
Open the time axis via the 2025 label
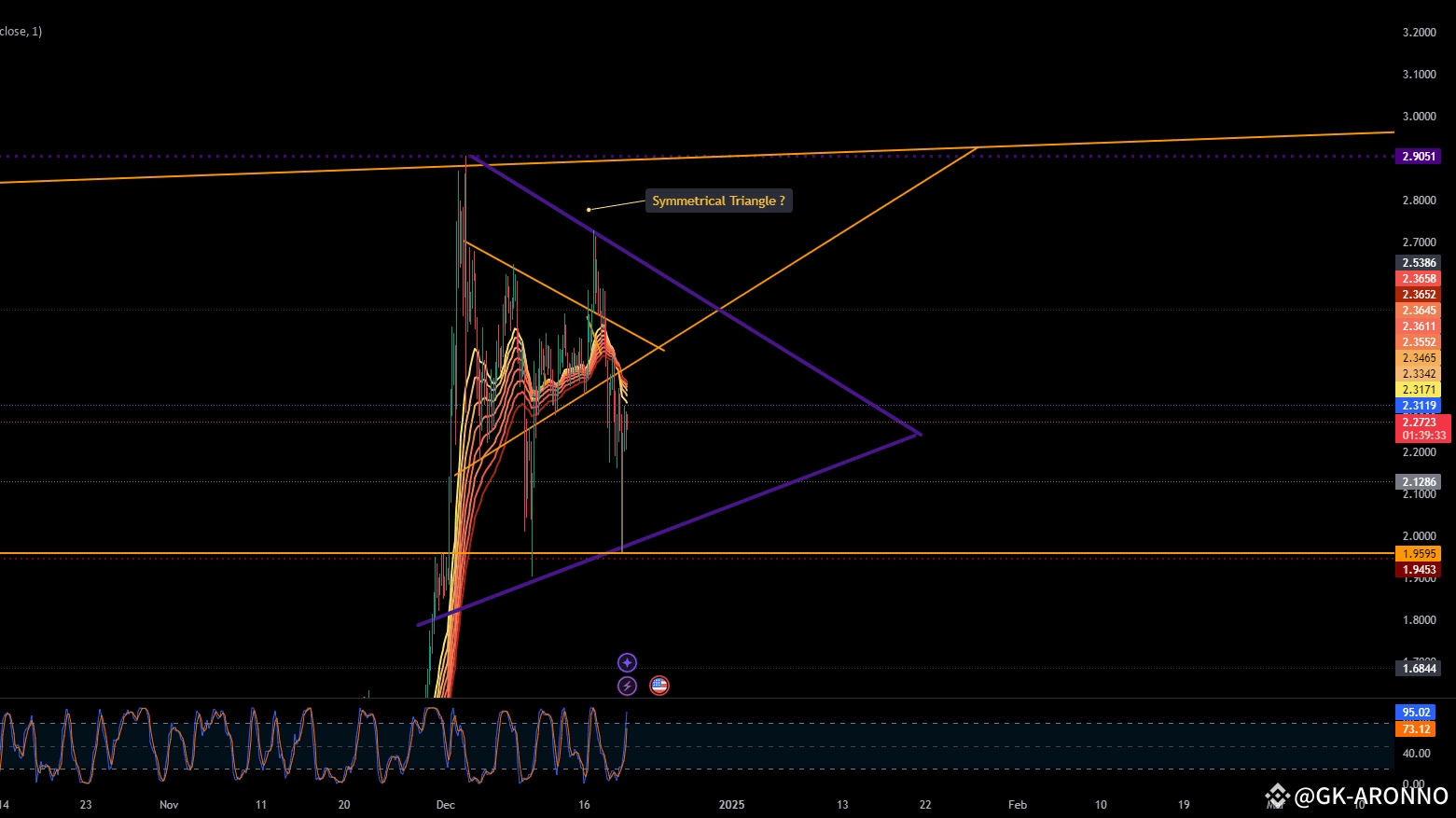[x=731, y=804]
